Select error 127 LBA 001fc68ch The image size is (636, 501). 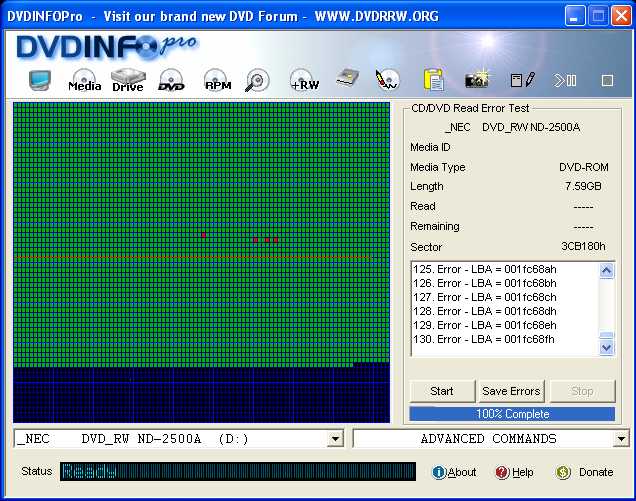point(485,297)
